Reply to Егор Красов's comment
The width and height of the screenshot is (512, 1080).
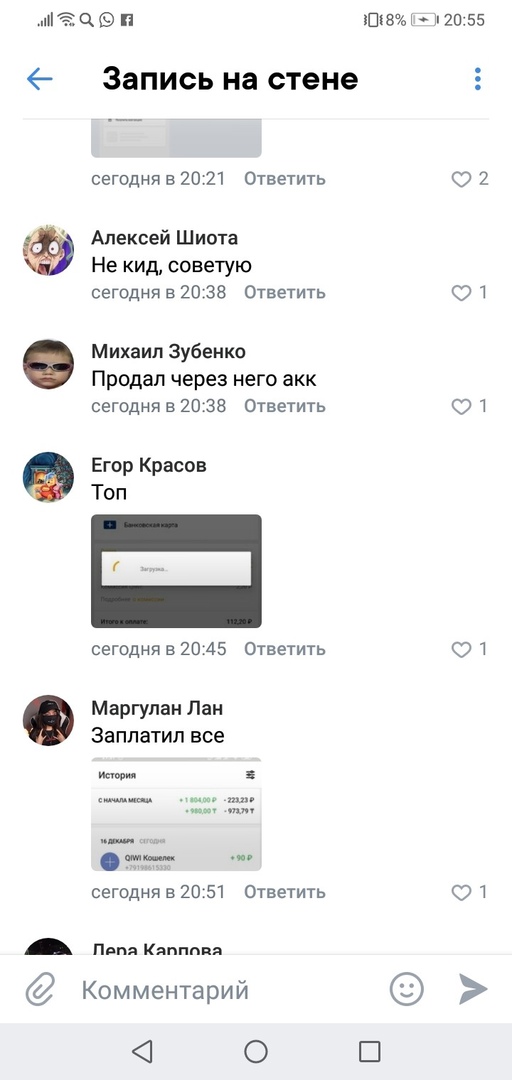(x=285, y=648)
